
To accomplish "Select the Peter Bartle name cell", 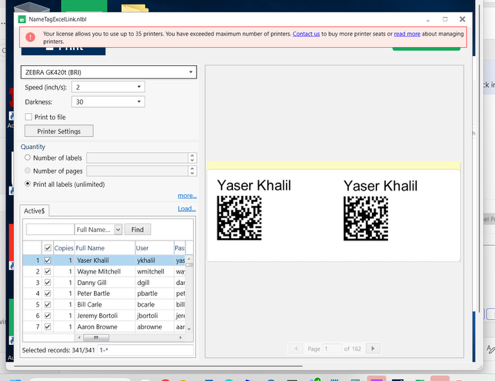I will tap(104, 293).
